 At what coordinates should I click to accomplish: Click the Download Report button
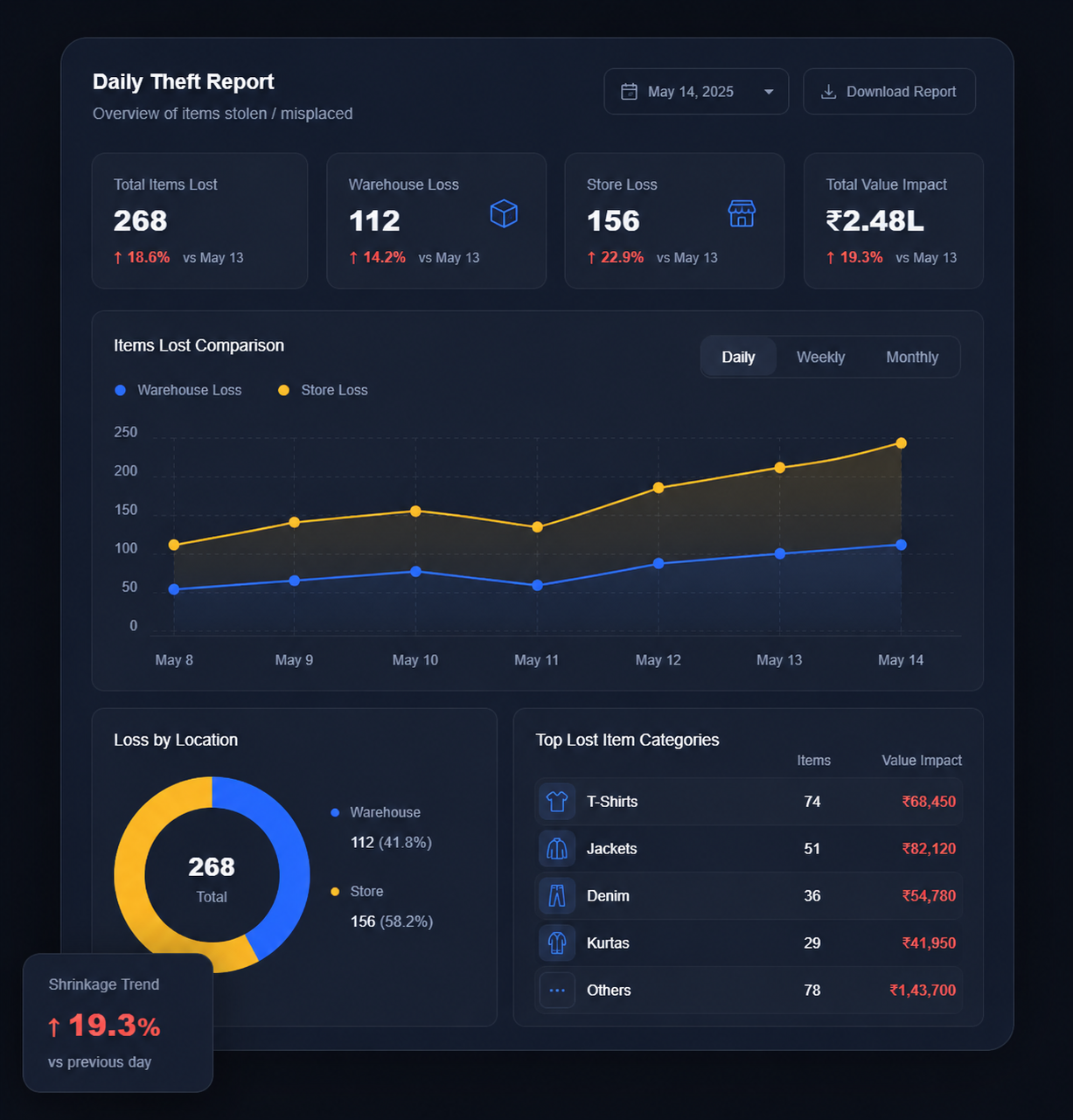[889, 92]
